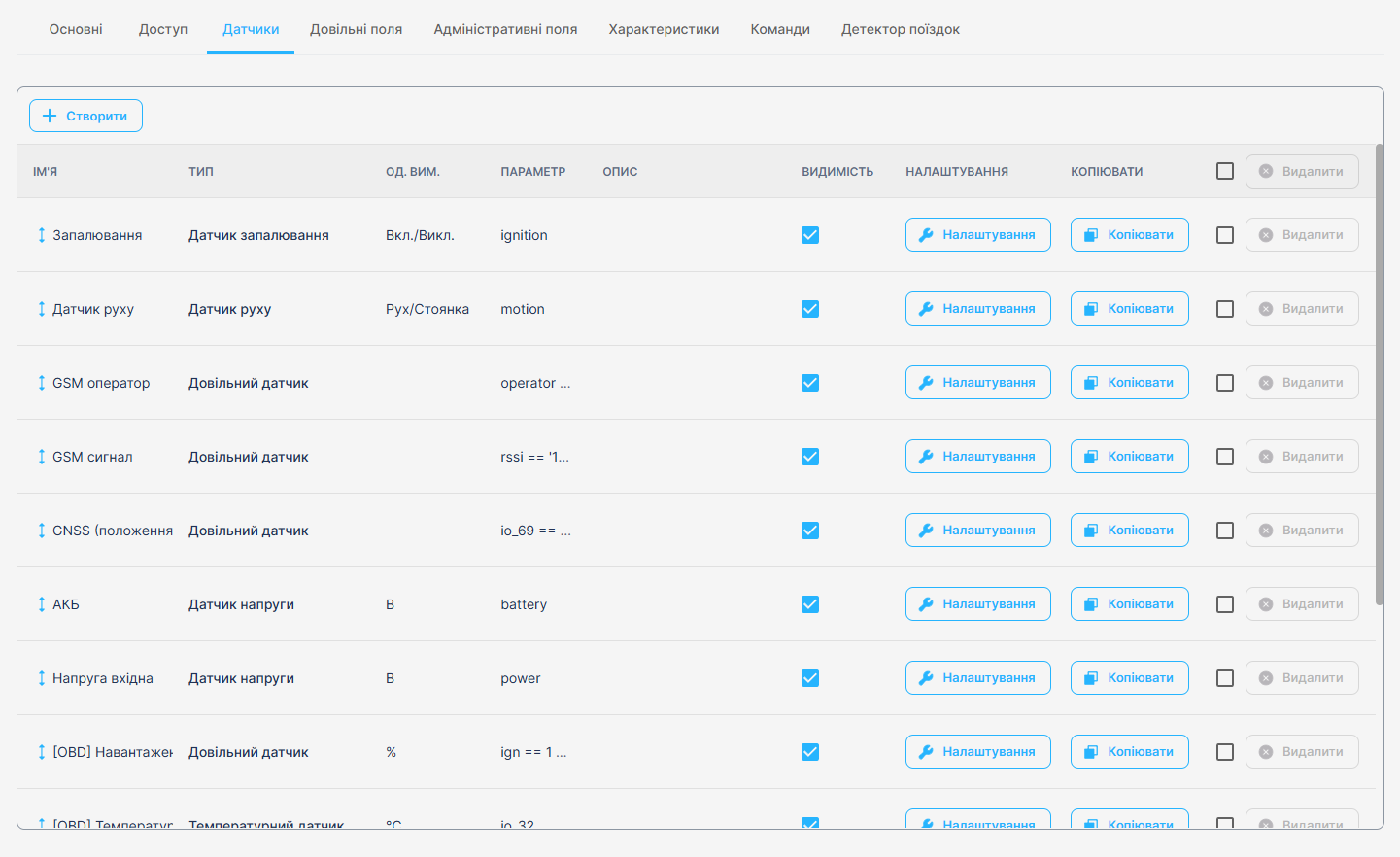The height and width of the screenshot is (857, 1400).
Task: Toggle visibility checkbox for motion parameter row
Action: (810, 309)
